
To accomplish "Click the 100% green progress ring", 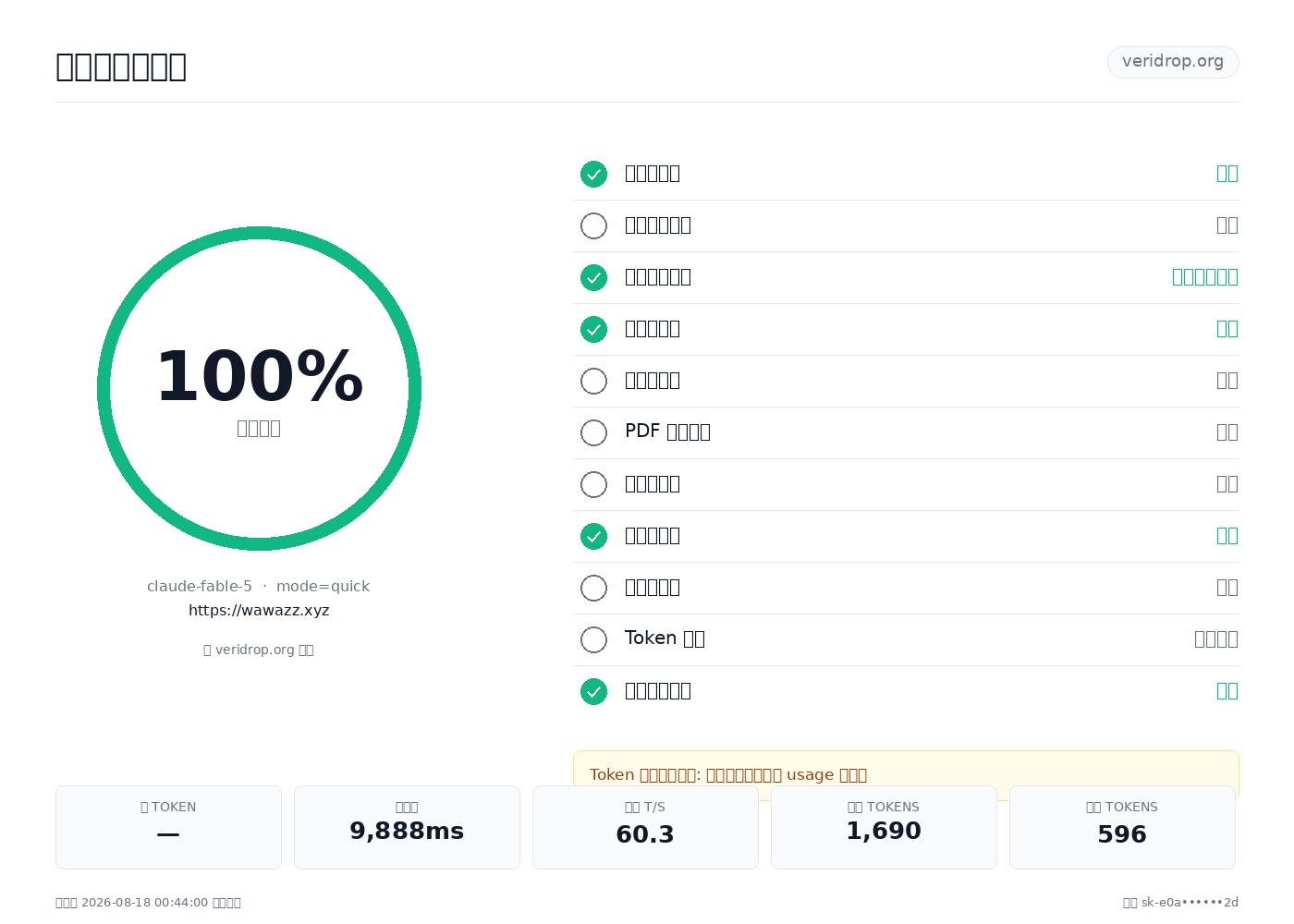I will [259, 388].
